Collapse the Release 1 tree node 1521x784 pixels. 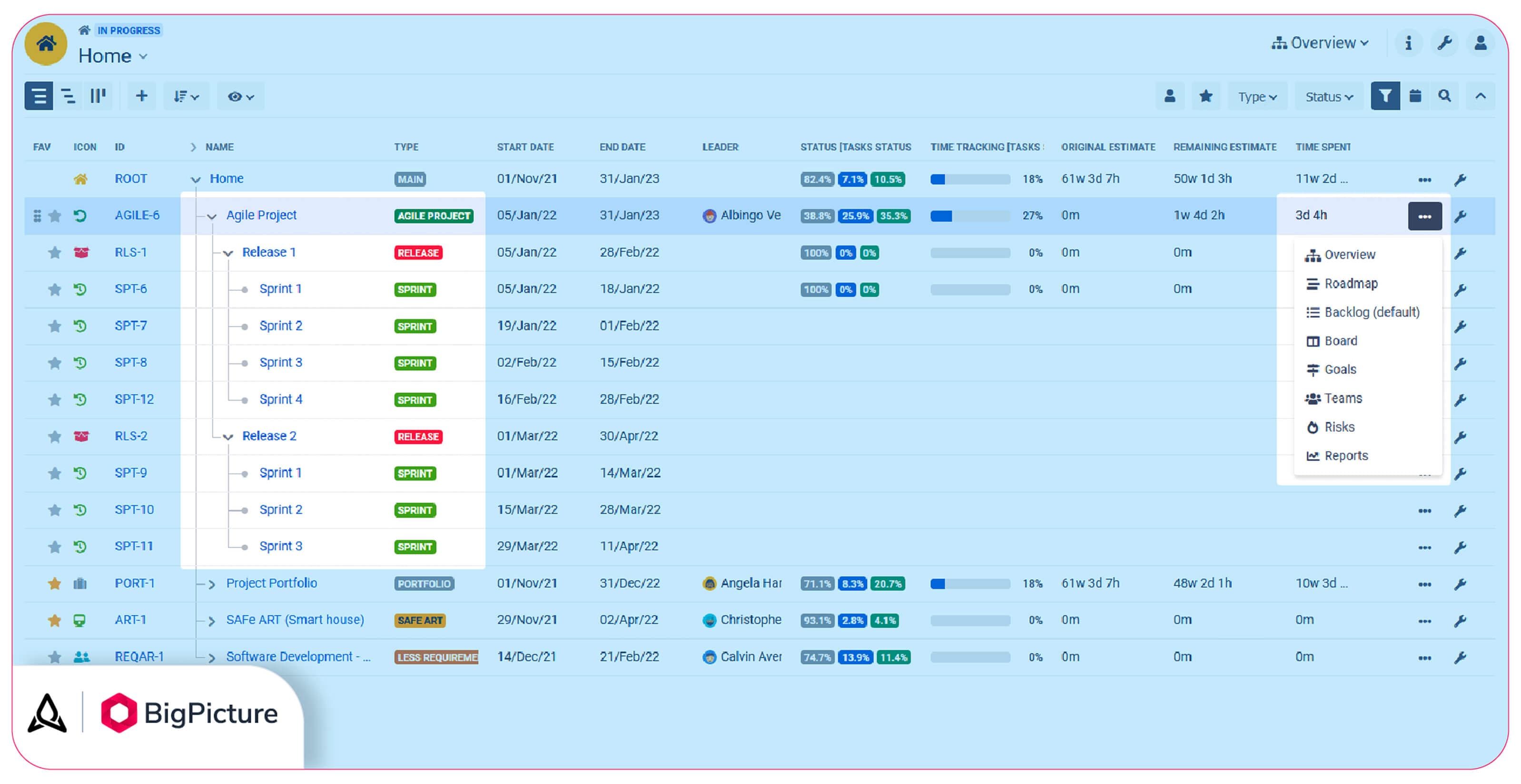[228, 253]
